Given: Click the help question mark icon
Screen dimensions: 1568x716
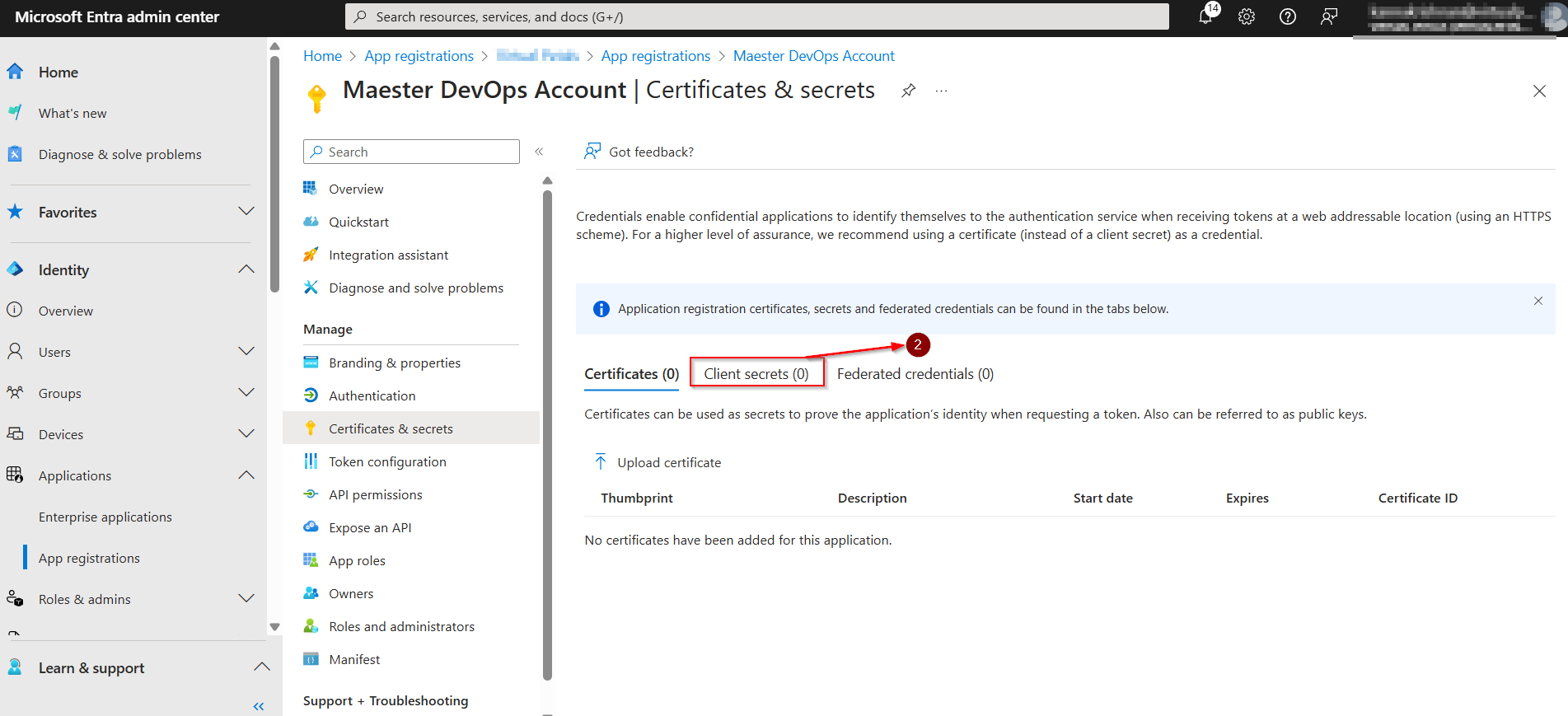Looking at the screenshot, I should 1288,16.
